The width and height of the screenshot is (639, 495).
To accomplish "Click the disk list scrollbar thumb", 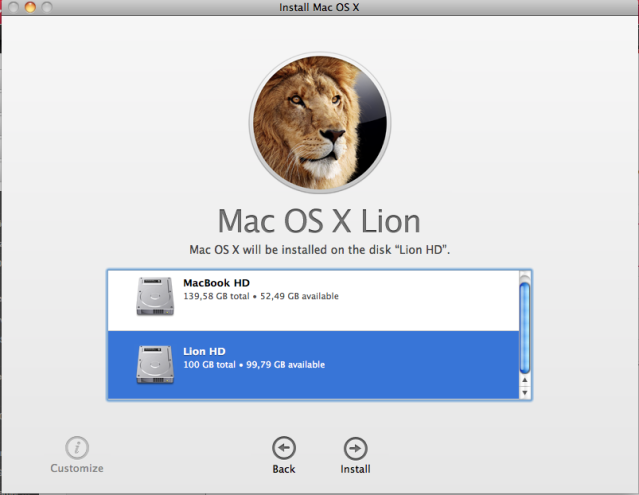I will [x=525, y=327].
